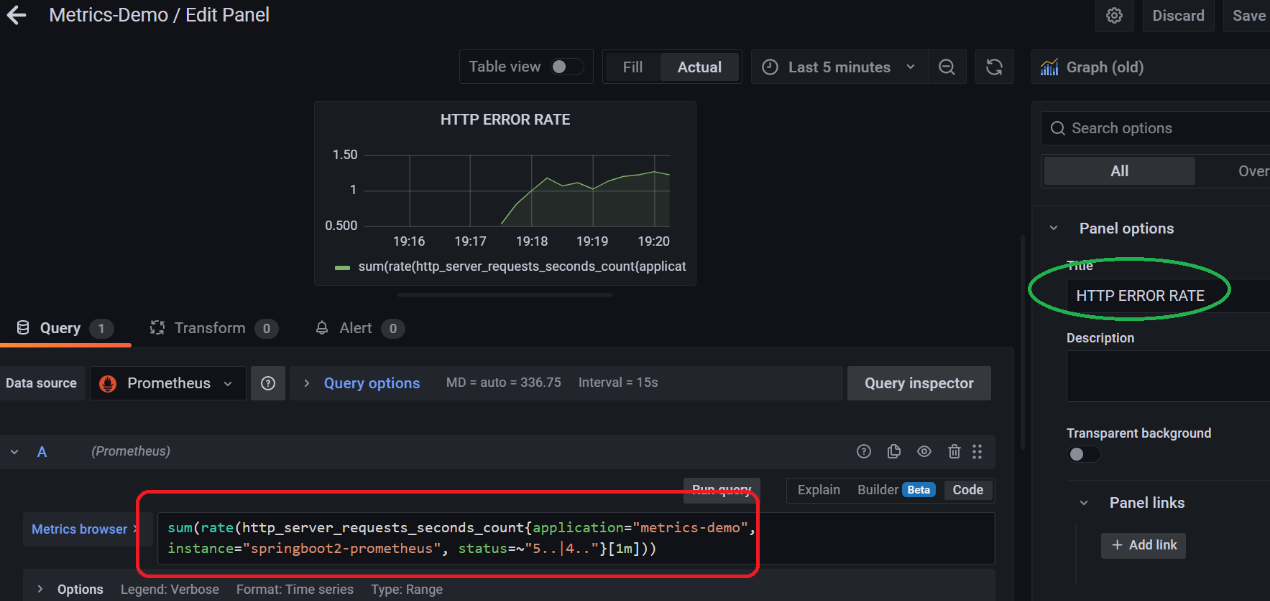Click the horizontal scrollbar below the graph
The width and height of the screenshot is (1270, 601).
(505, 295)
